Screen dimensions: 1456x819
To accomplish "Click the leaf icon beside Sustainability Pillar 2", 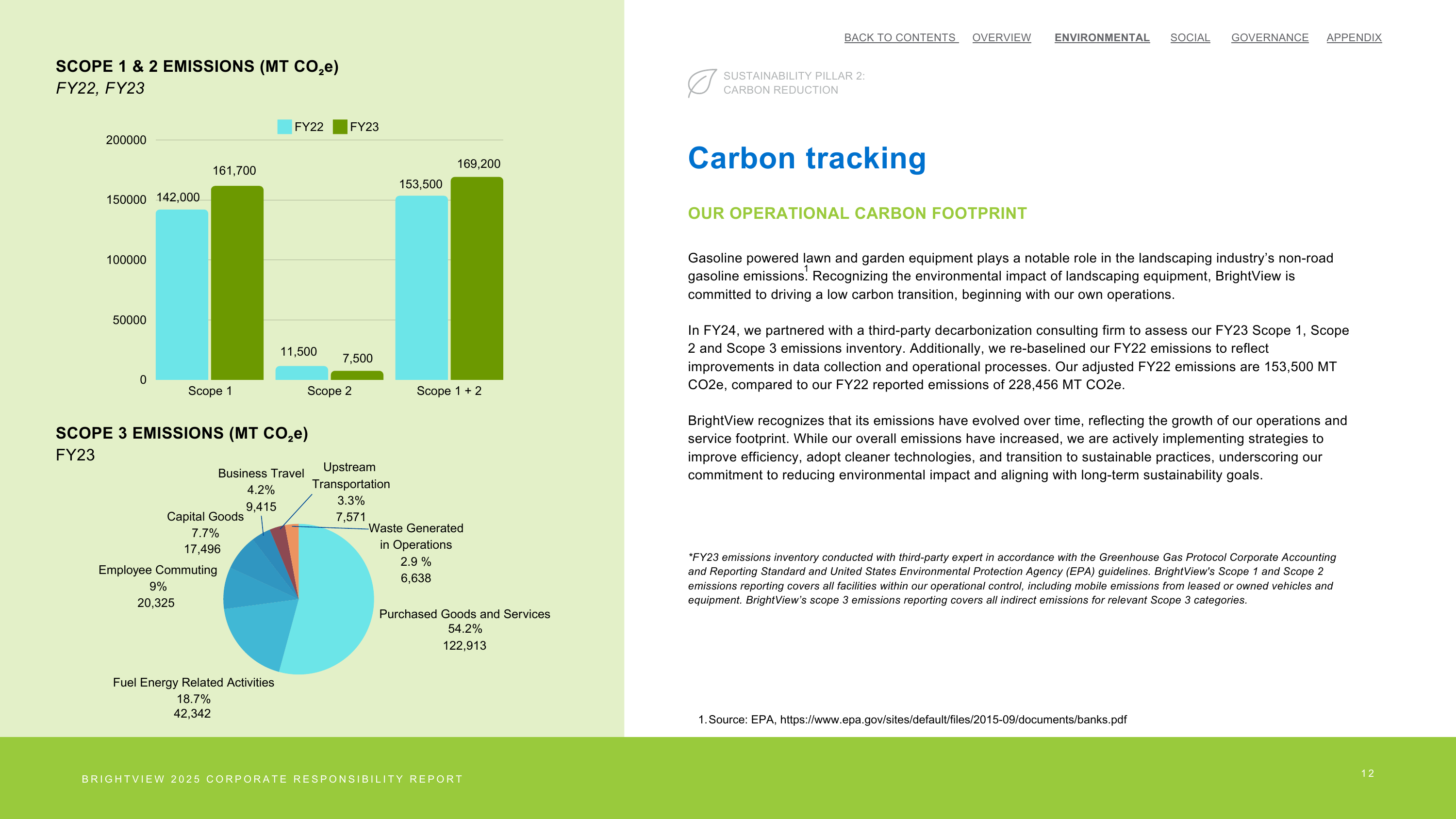I will tap(702, 83).
